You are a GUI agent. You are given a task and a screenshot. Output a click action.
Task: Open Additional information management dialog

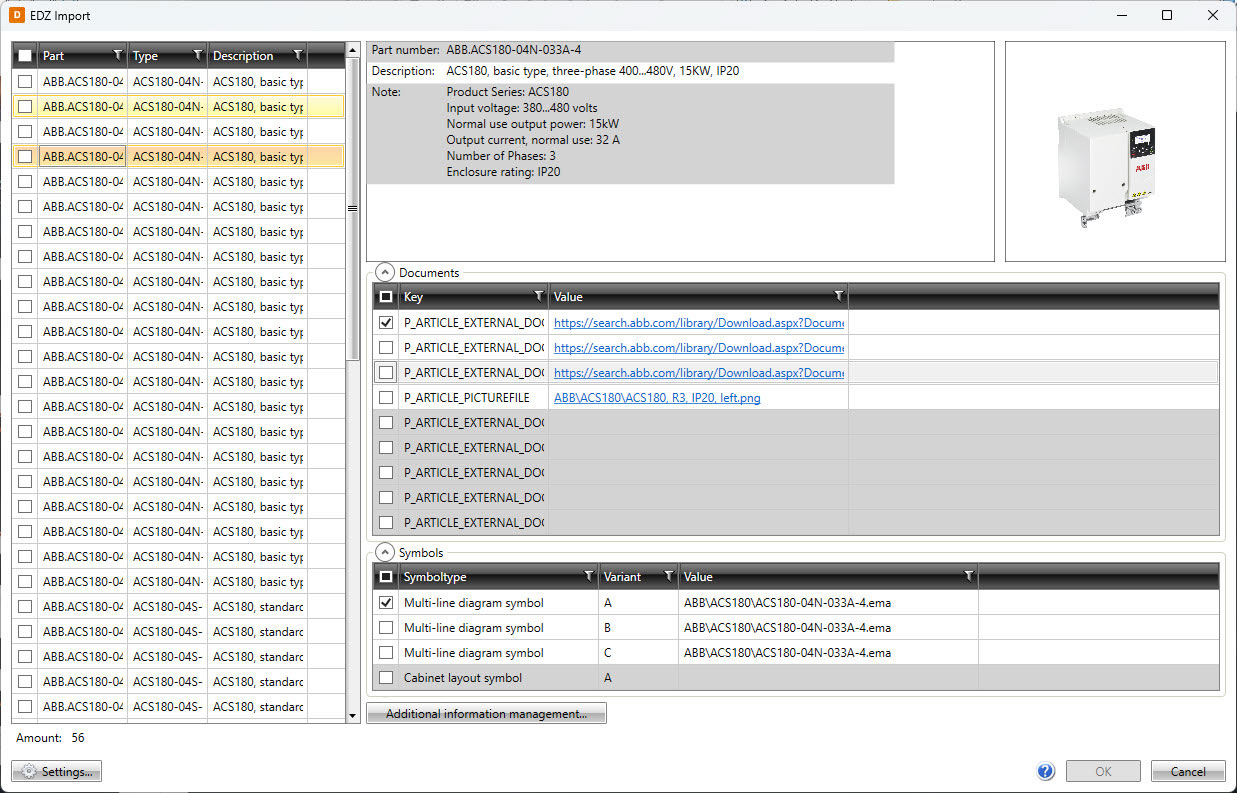tap(486, 714)
